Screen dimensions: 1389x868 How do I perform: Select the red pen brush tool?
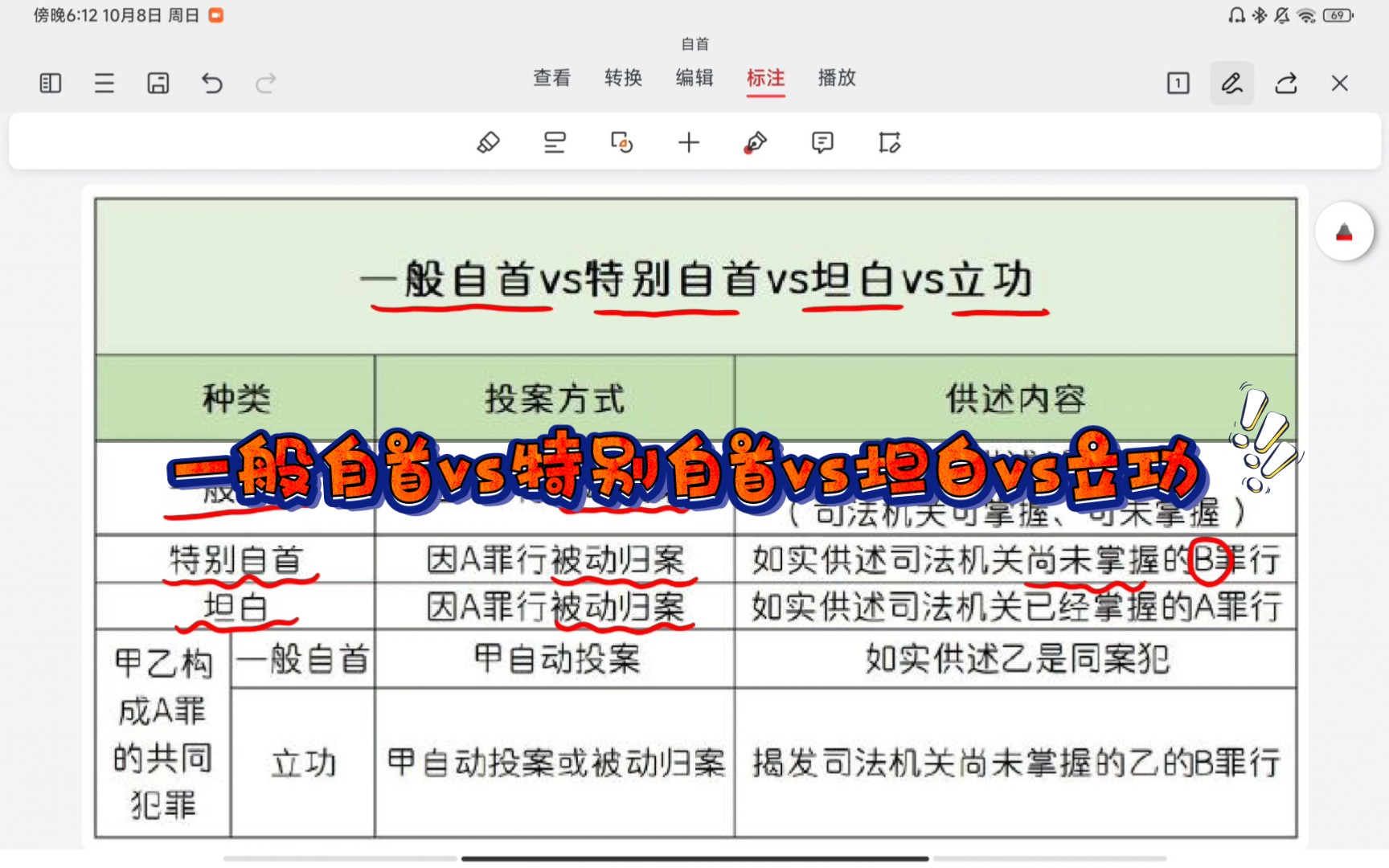pos(756,143)
